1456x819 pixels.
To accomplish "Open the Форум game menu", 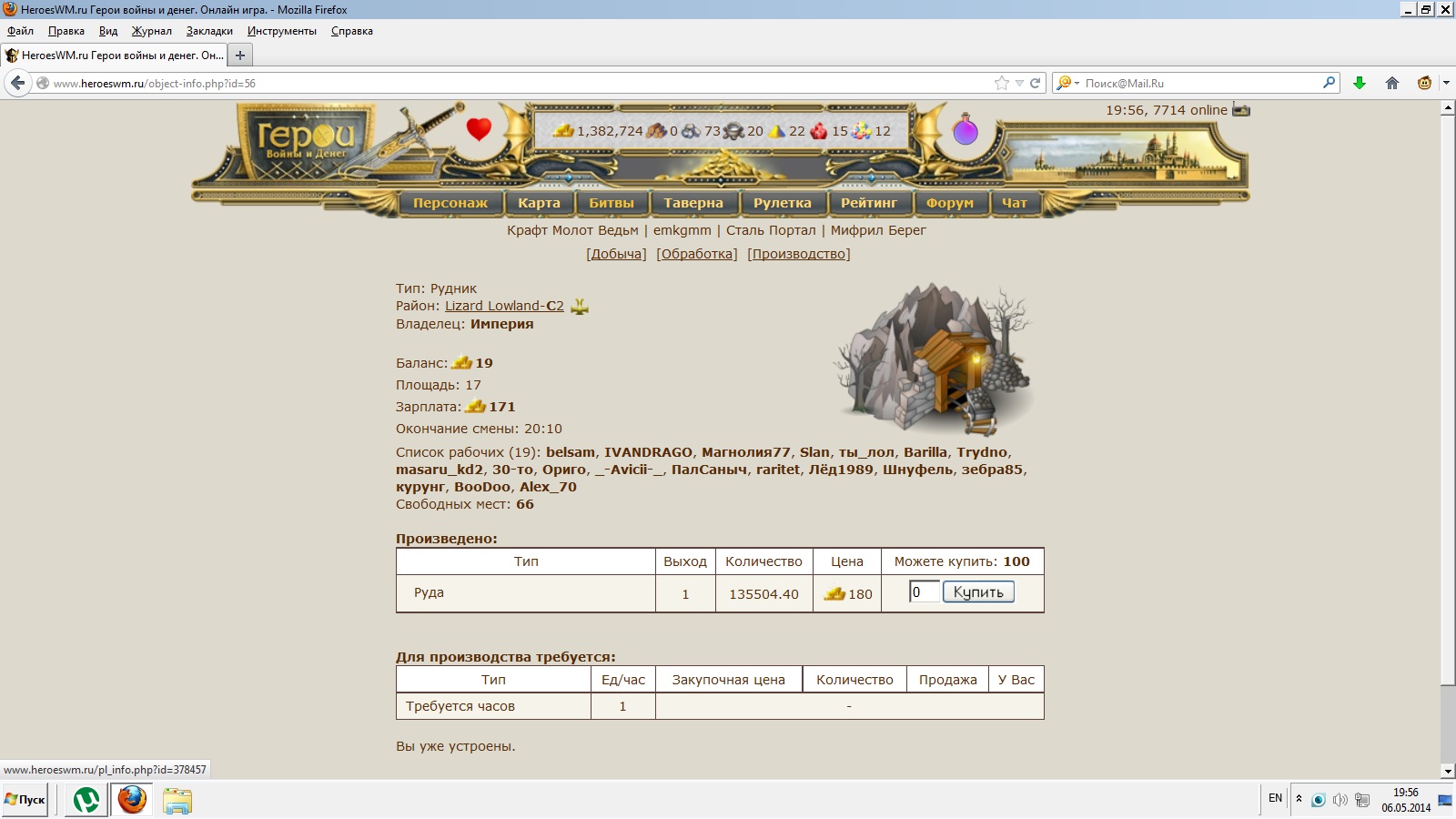I will point(950,203).
